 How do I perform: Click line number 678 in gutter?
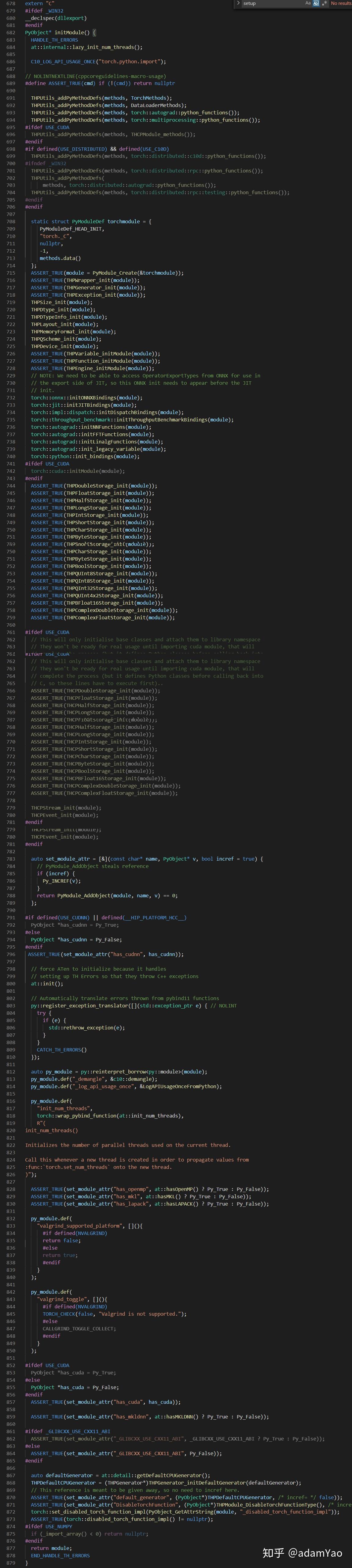11,4
